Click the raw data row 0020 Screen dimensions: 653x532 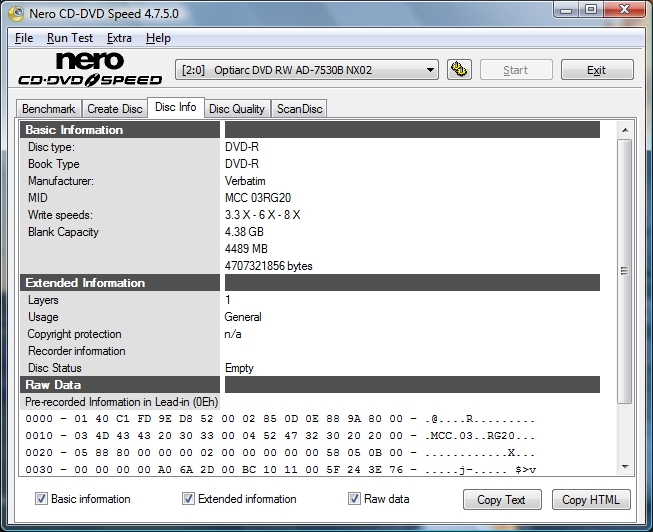point(280,453)
